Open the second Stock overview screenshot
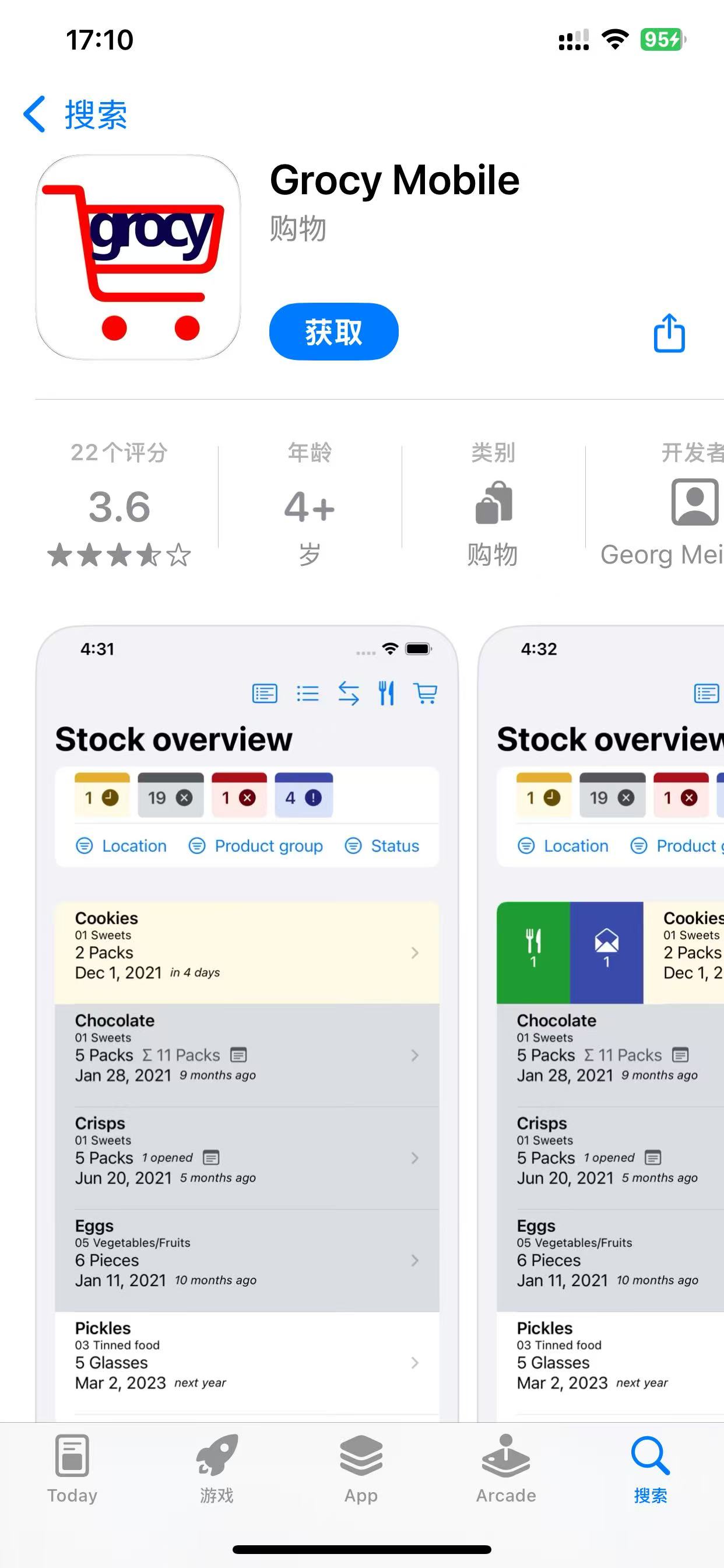 coord(601,1024)
